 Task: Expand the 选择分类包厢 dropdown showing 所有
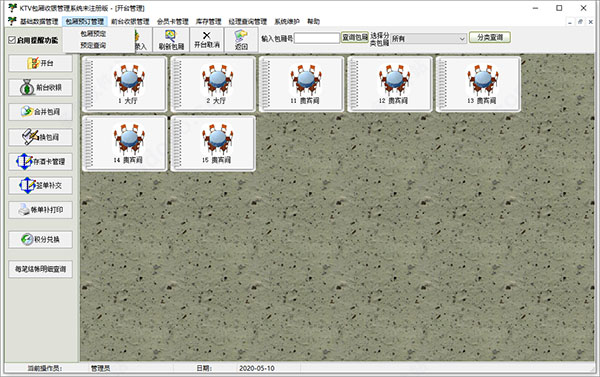pos(428,38)
